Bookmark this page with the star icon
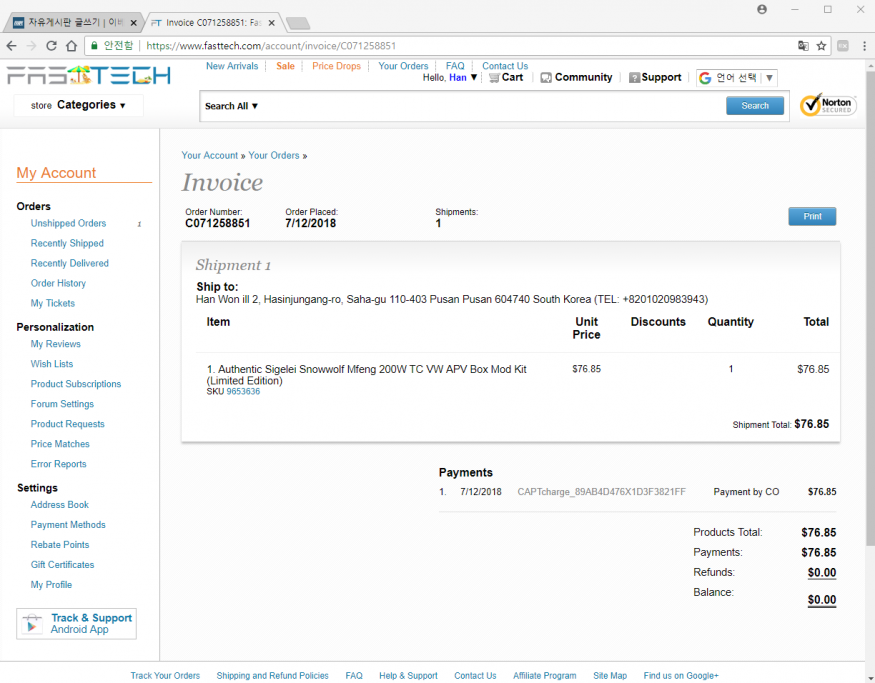 coord(821,46)
